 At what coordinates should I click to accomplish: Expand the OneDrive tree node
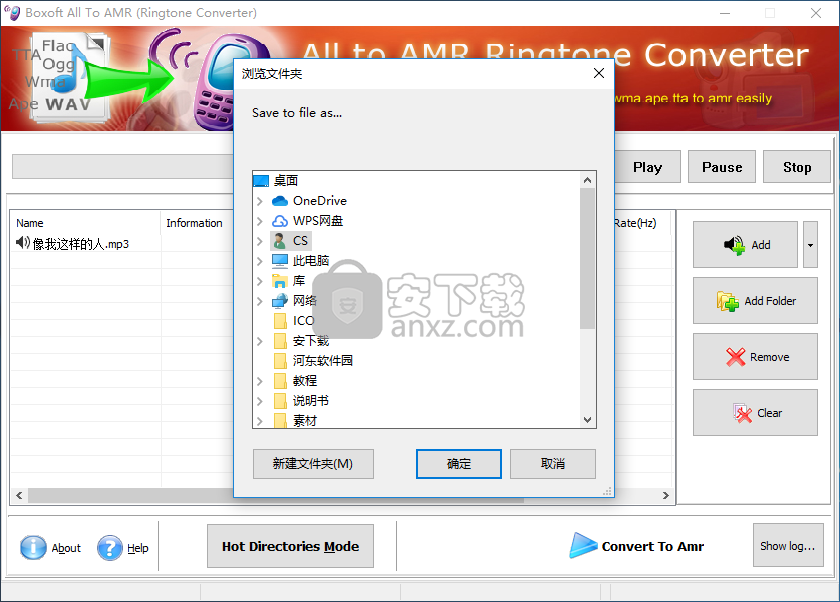260,201
